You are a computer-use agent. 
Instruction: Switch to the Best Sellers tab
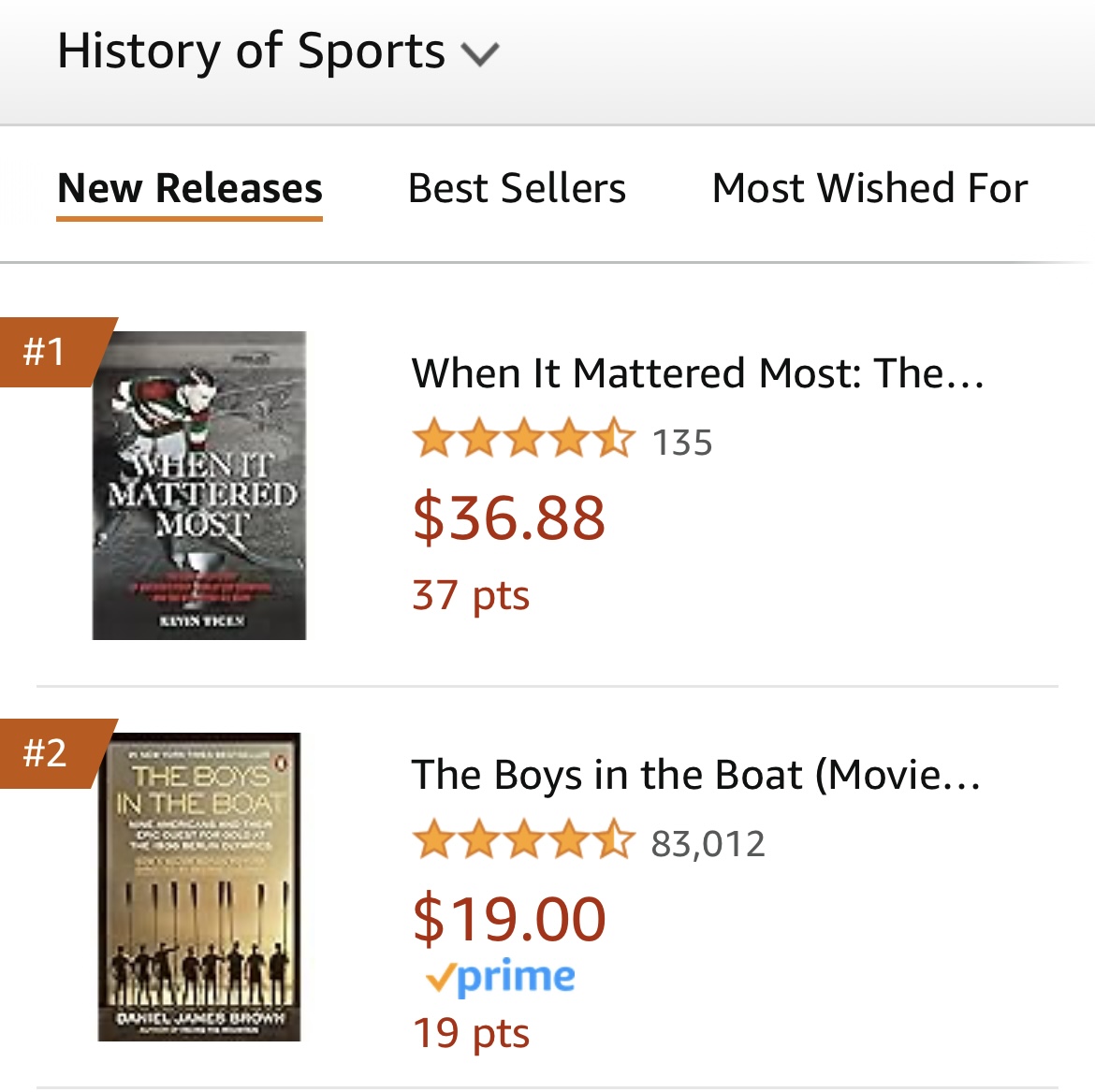coord(517,188)
